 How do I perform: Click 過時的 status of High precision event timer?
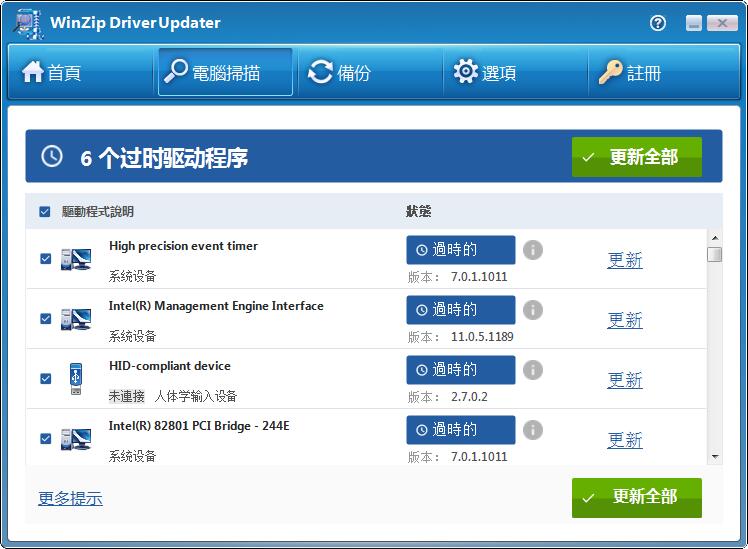(x=461, y=250)
